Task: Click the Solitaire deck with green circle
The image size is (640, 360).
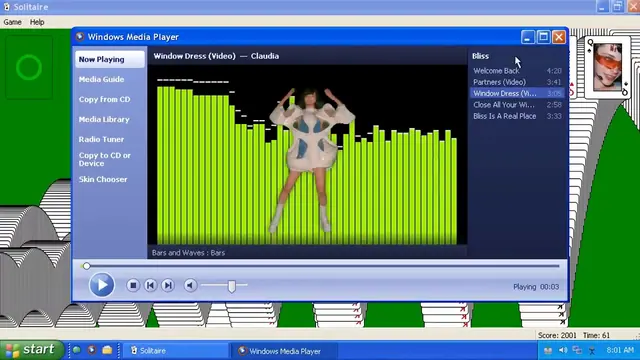Action: pyautogui.click(x=29, y=67)
